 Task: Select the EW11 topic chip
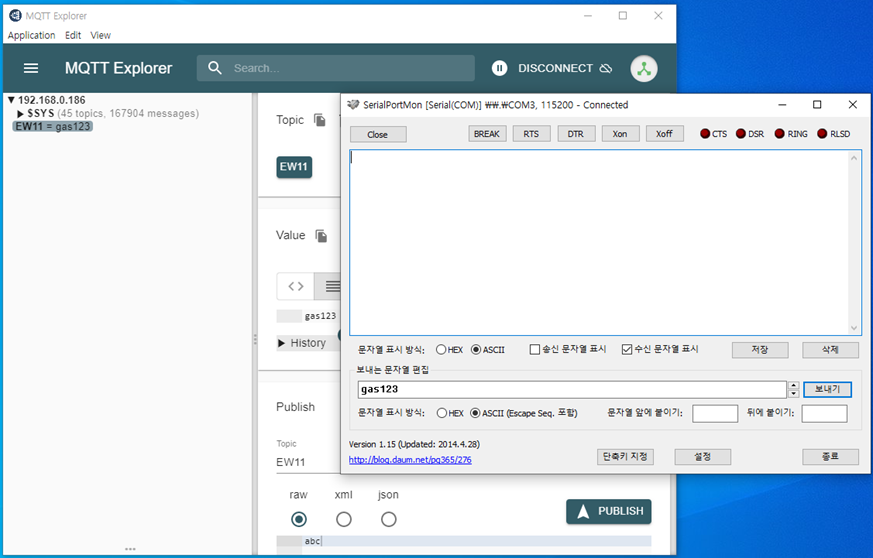tap(294, 167)
